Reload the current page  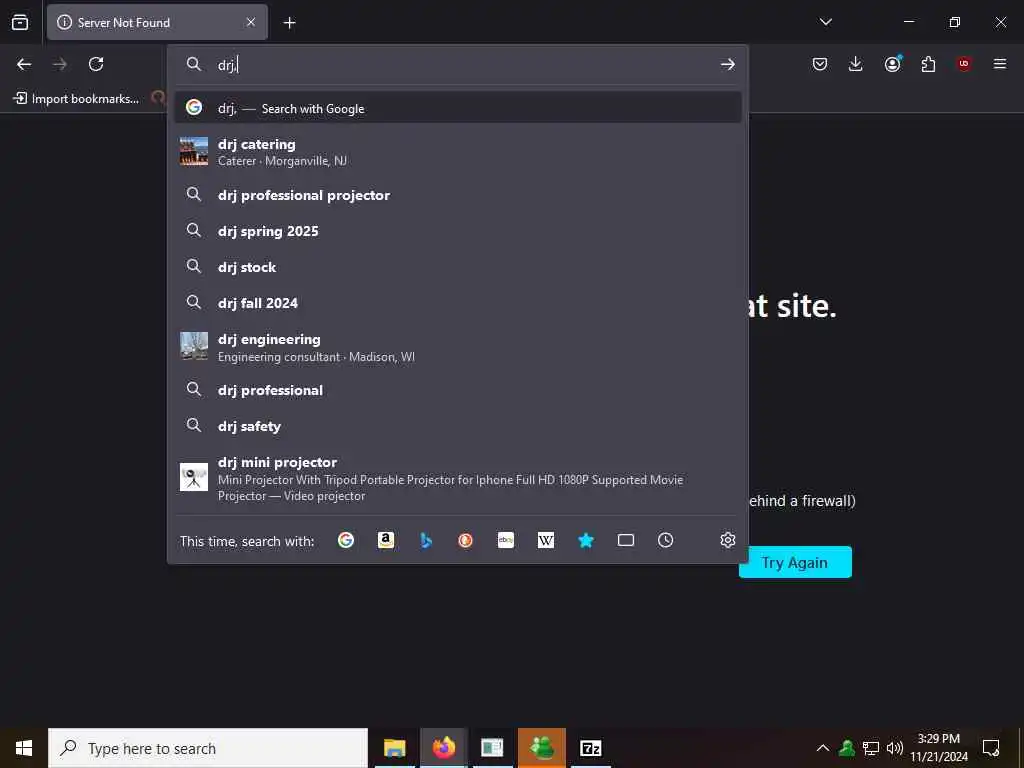[x=96, y=64]
